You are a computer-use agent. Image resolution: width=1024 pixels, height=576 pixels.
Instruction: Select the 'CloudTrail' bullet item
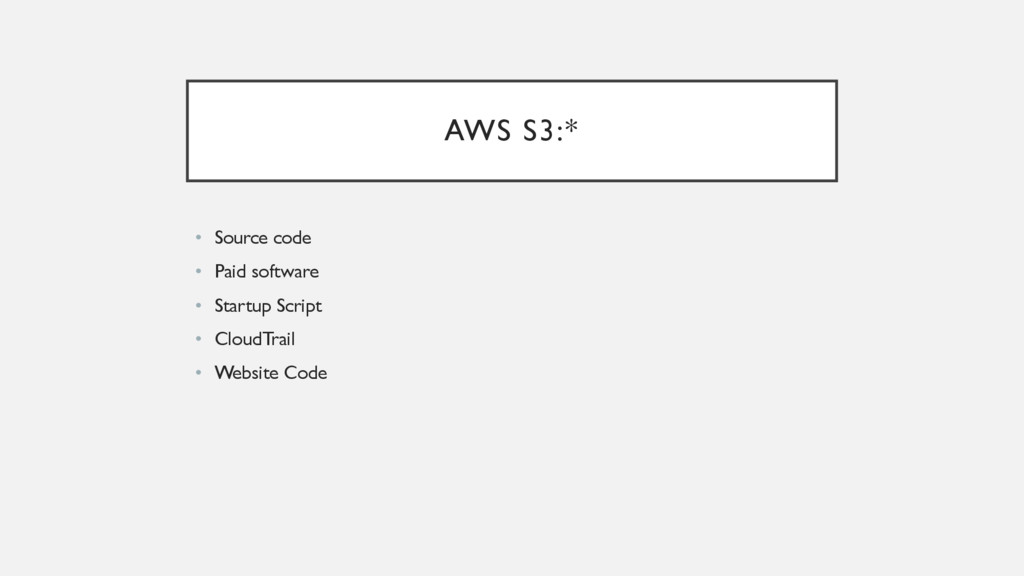255,339
